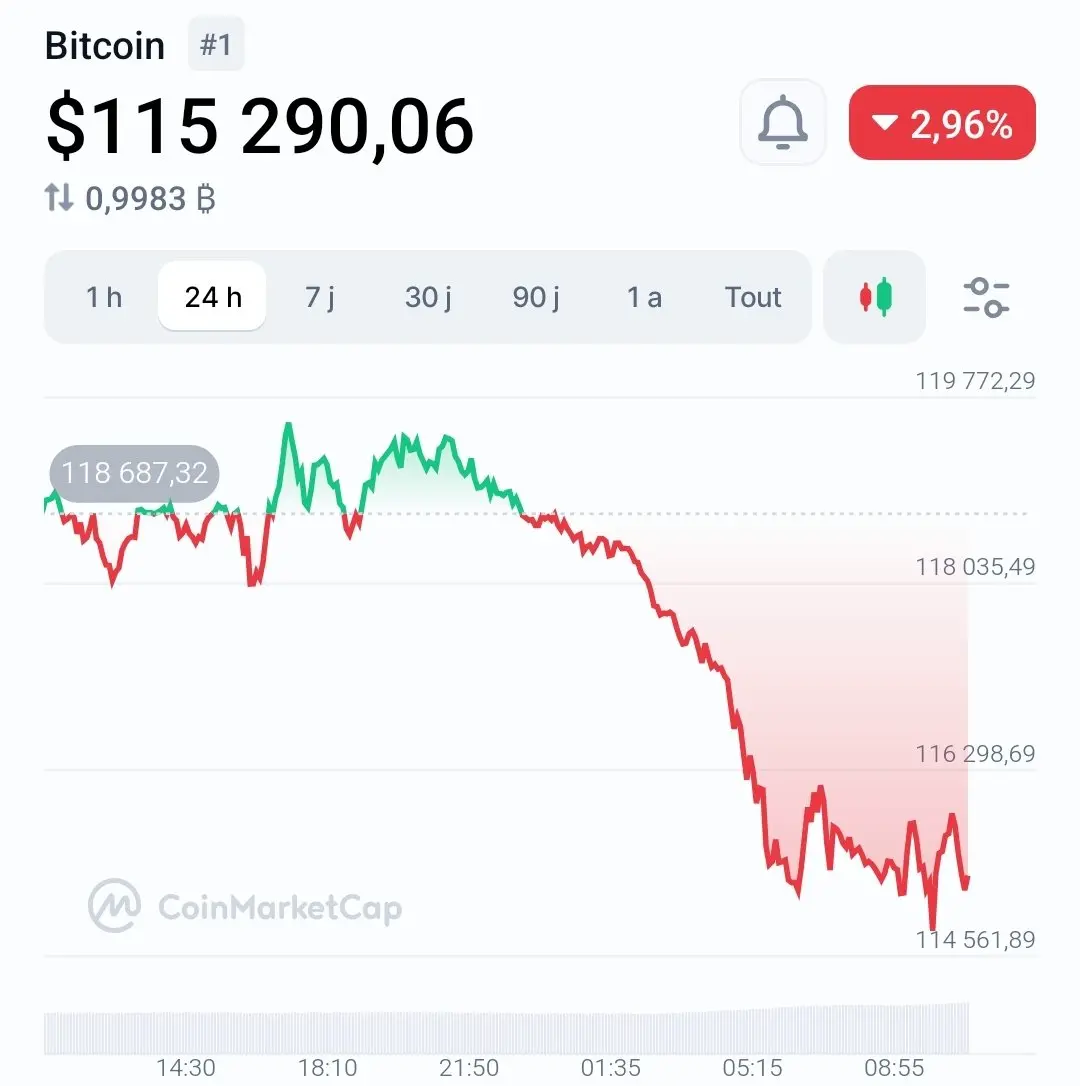This screenshot has width=1080, height=1086.
Task: Tap the $115 290,06 price text
Action: (260, 125)
